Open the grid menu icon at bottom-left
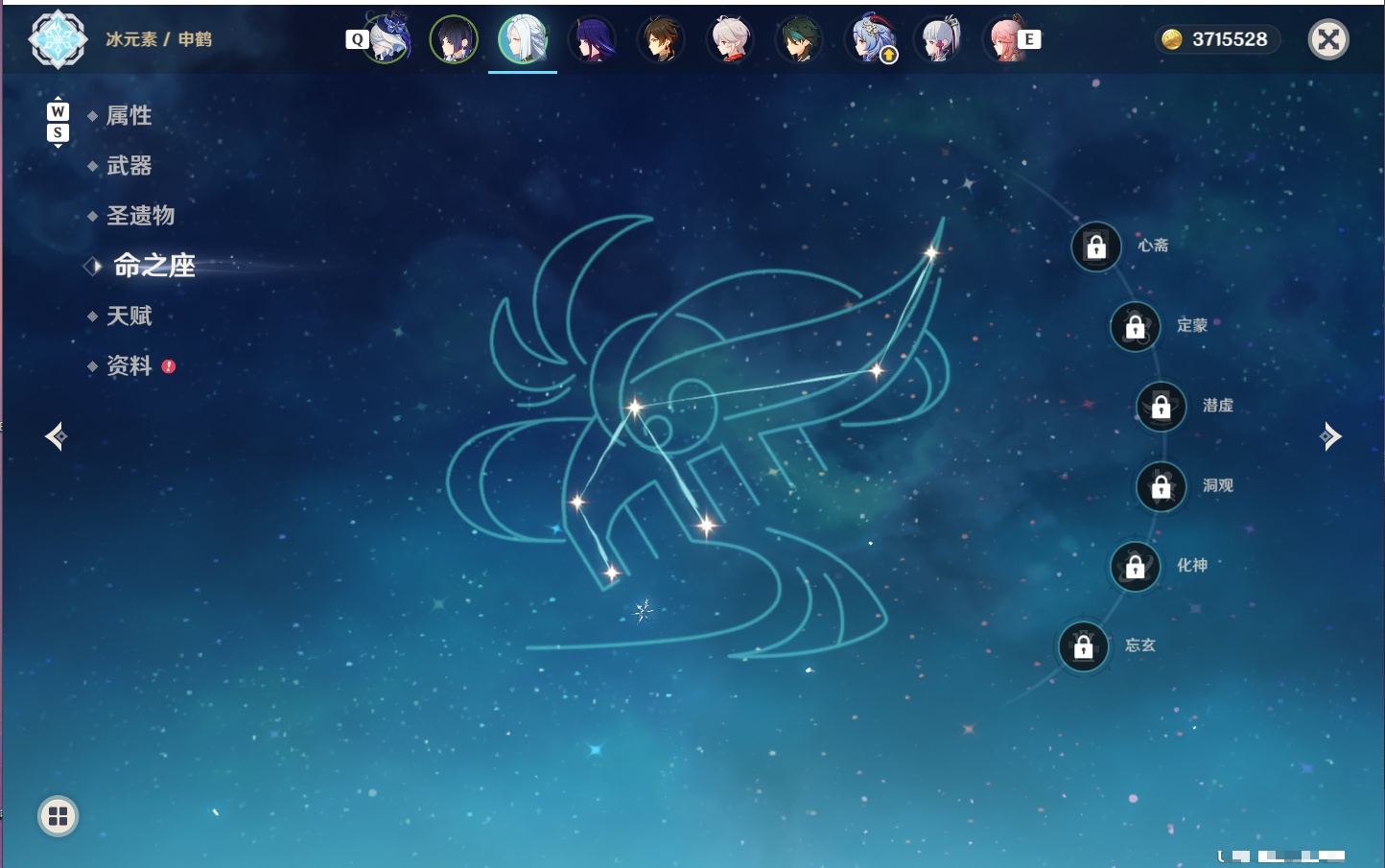Image resolution: width=1385 pixels, height=868 pixels. pyautogui.click(x=58, y=816)
